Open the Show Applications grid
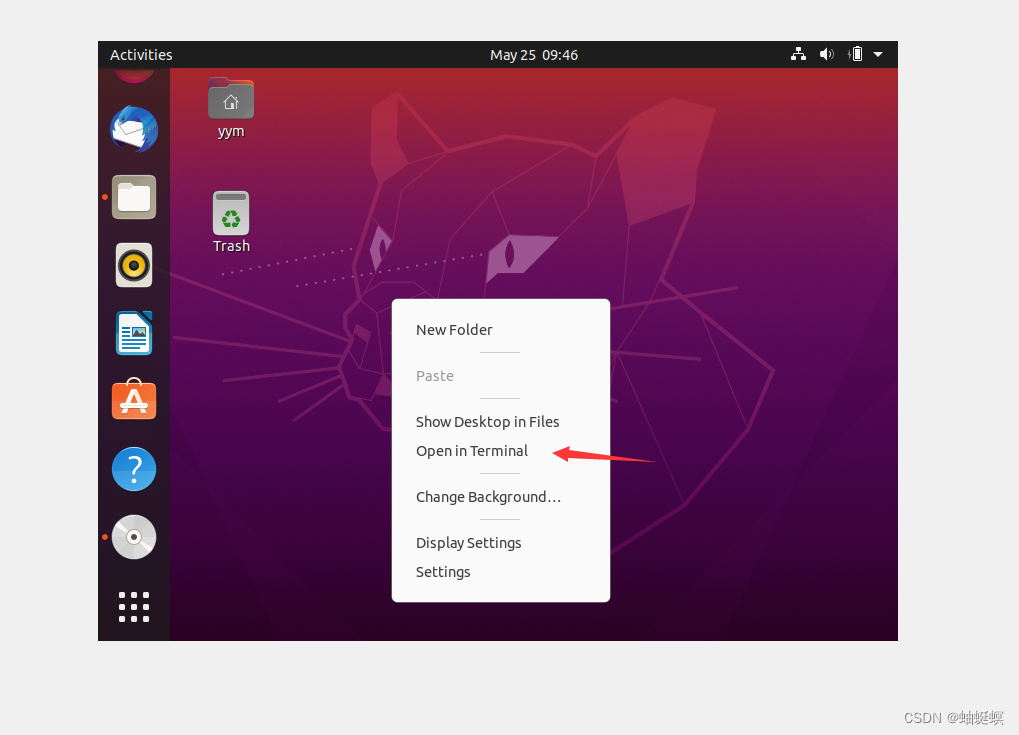 point(133,606)
